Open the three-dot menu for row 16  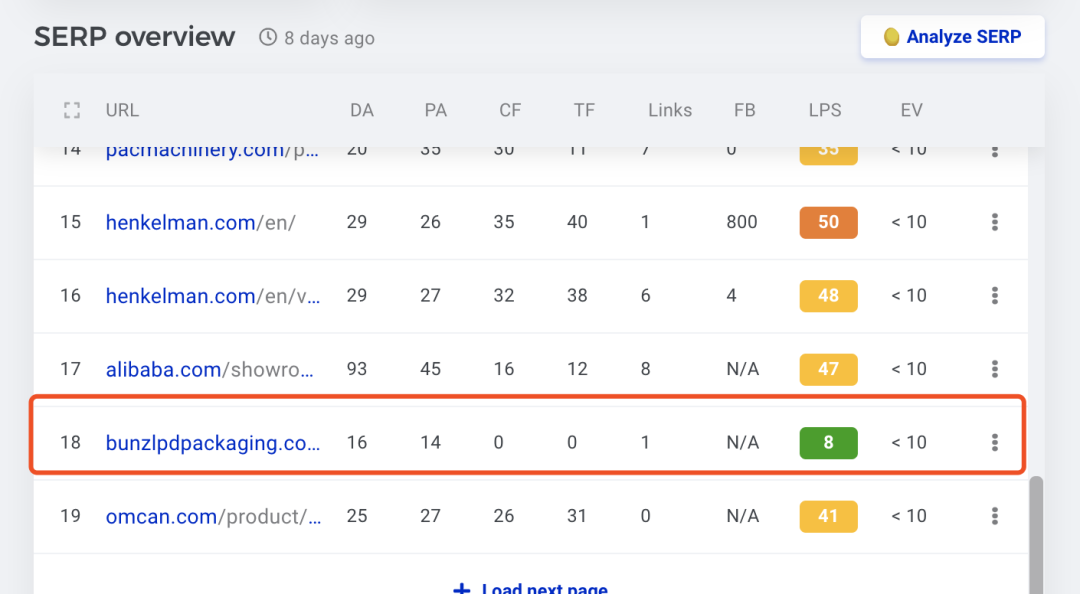[995, 296]
